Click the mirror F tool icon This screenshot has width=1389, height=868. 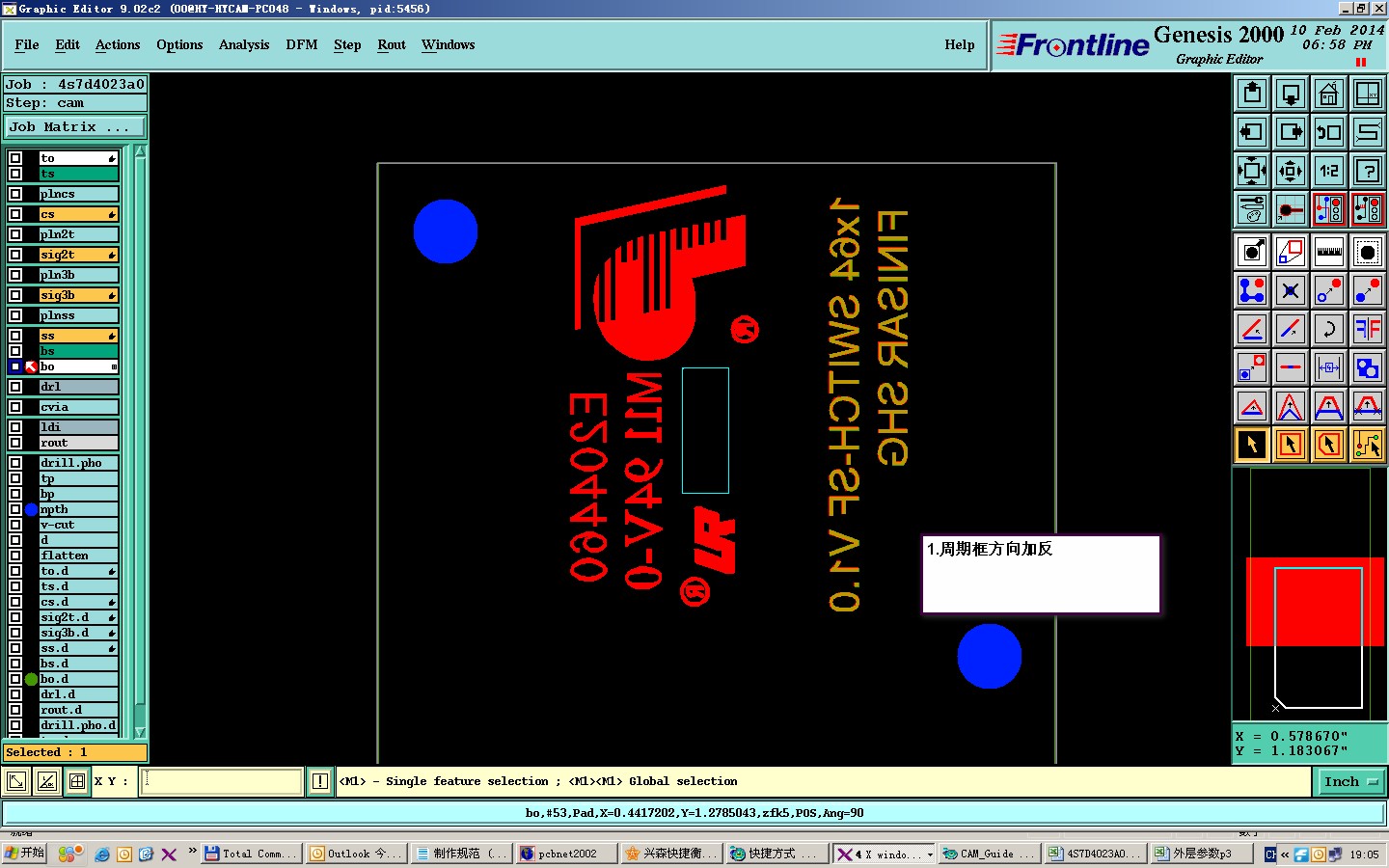(1368, 329)
